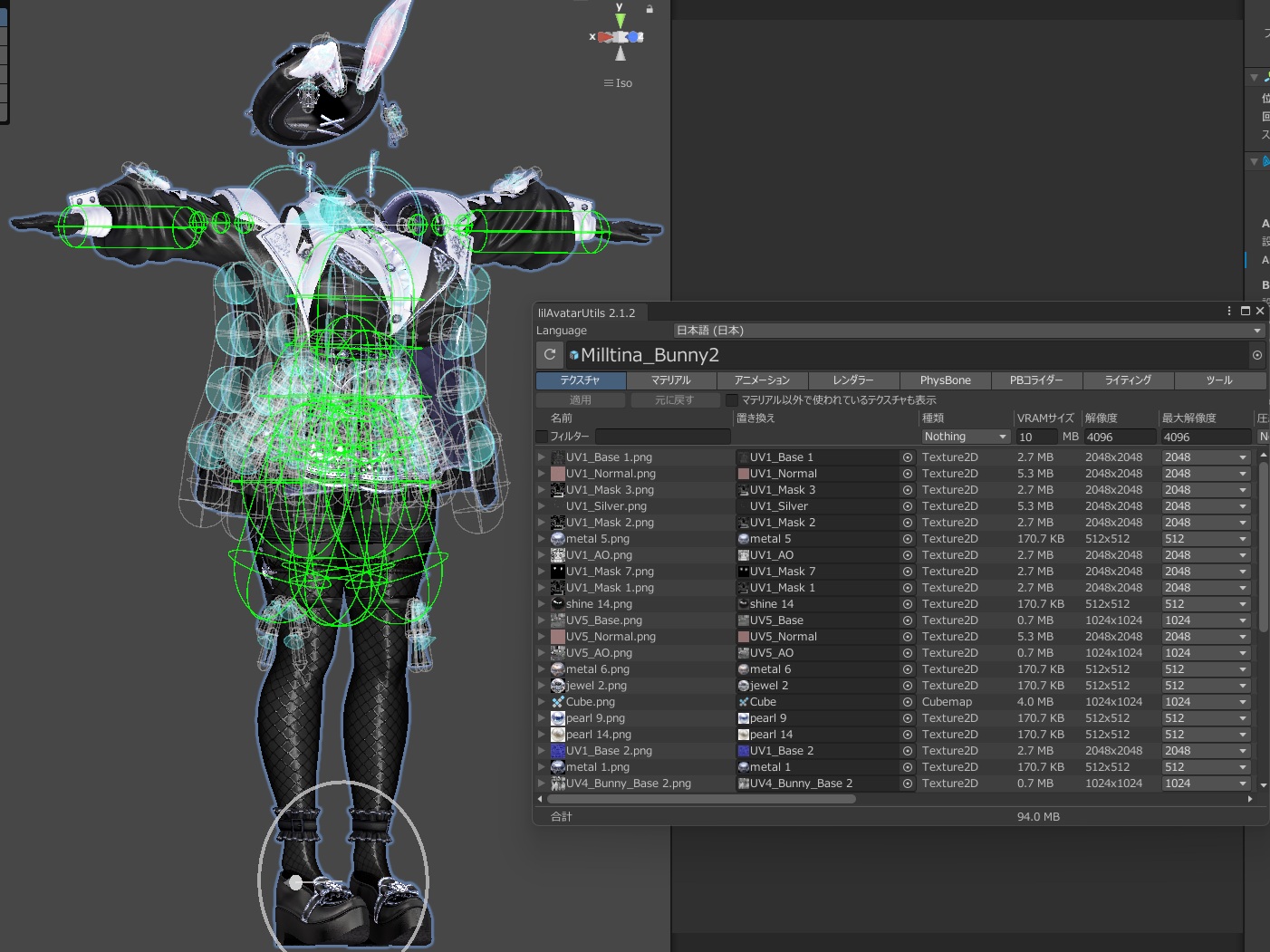Click the refresh icon beside Milltina_Bunny2

pos(550,355)
